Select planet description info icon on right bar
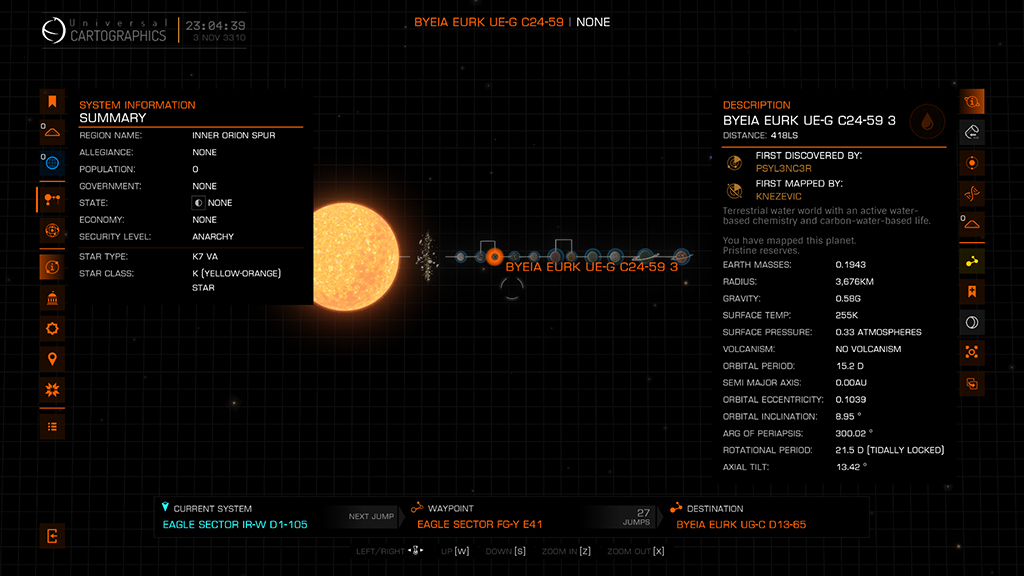The height and width of the screenshot is (576, 1024). (x=972, y=101)
